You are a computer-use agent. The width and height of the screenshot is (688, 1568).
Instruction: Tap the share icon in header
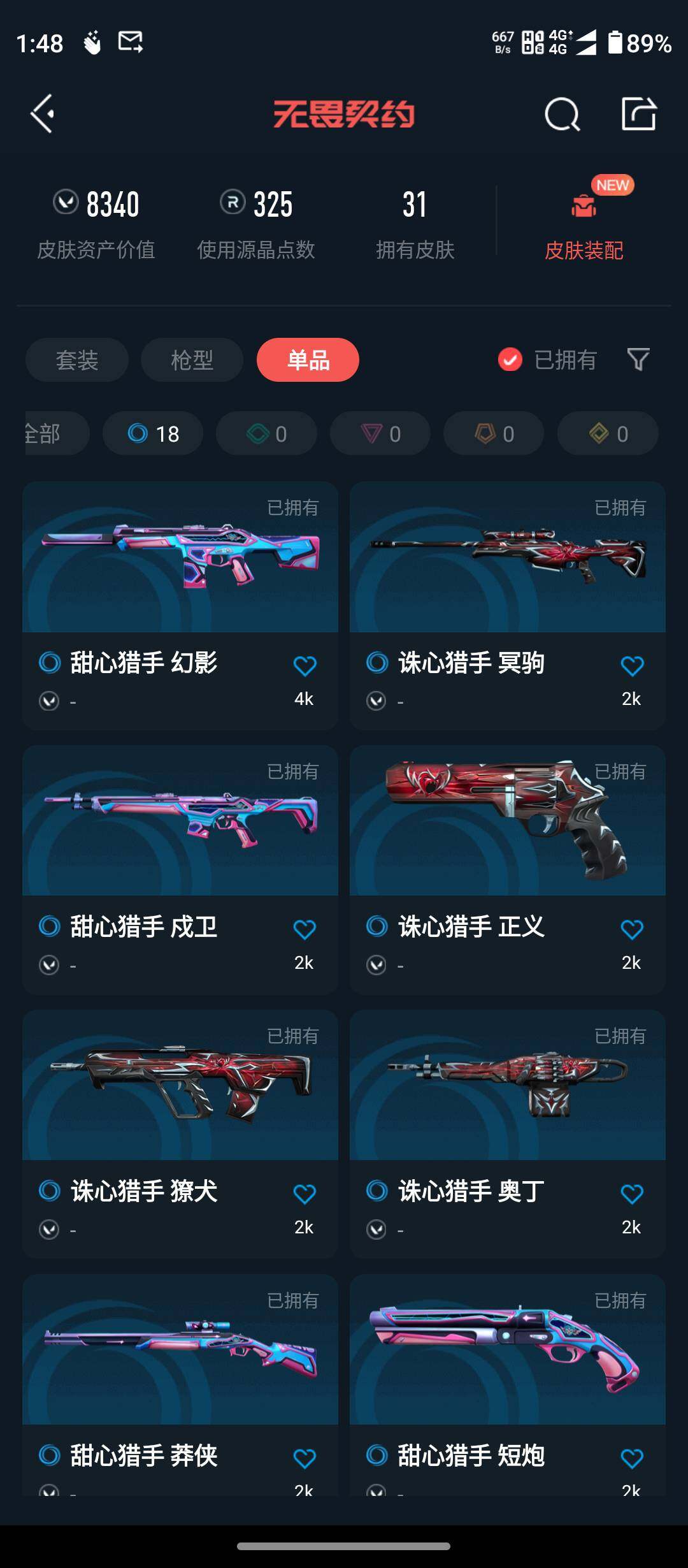point(639,114)
